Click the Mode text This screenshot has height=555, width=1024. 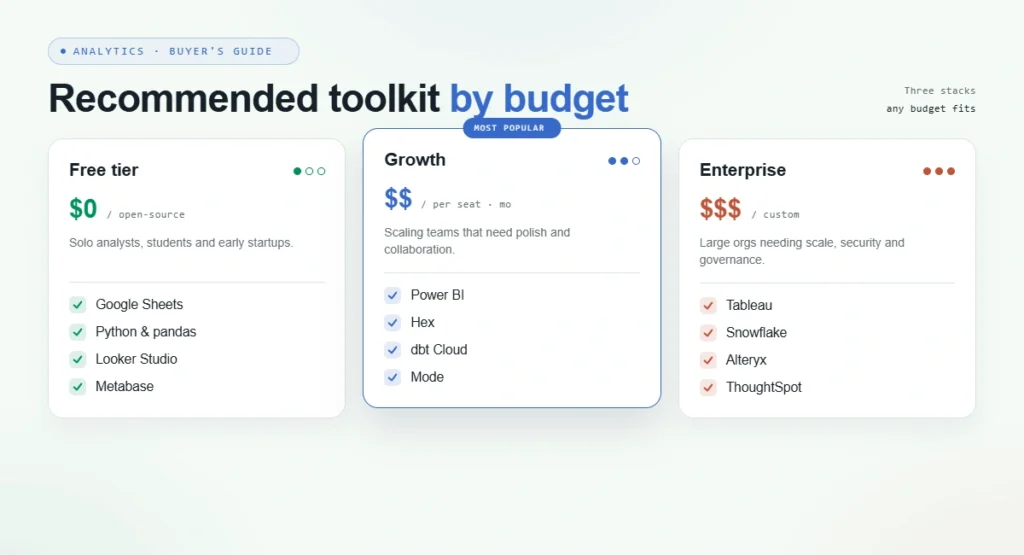pos(427,377)
